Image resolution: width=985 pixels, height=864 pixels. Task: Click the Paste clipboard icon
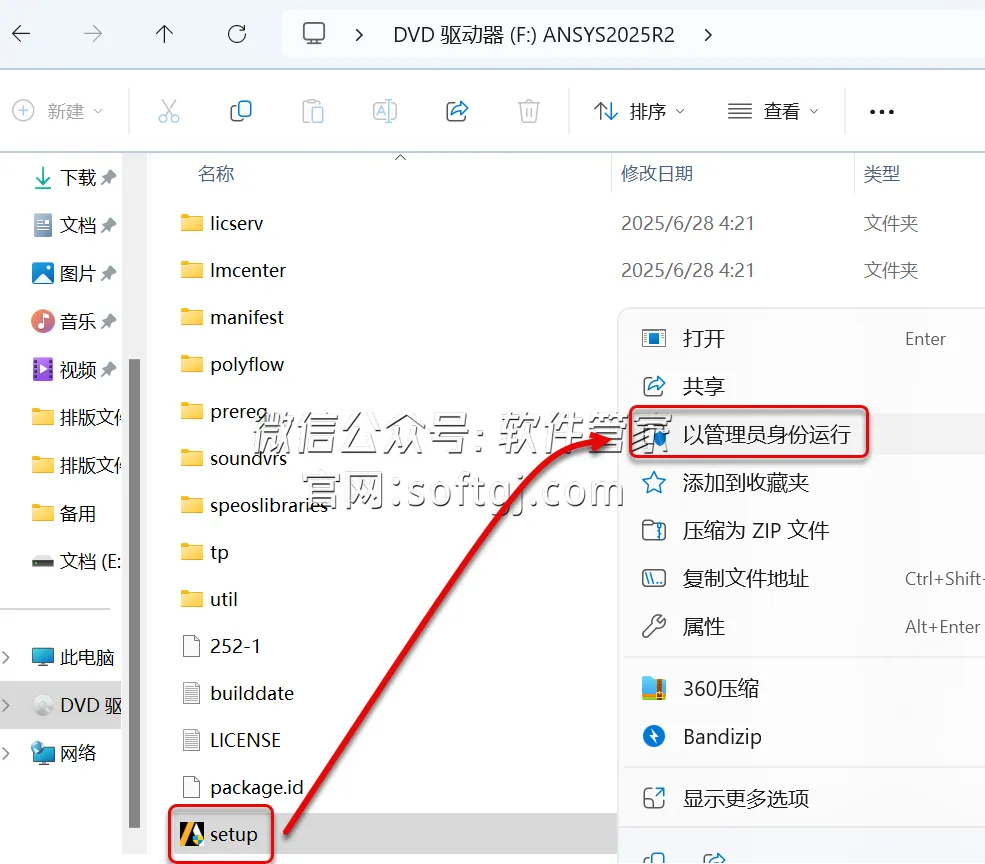tap(312, 111)
